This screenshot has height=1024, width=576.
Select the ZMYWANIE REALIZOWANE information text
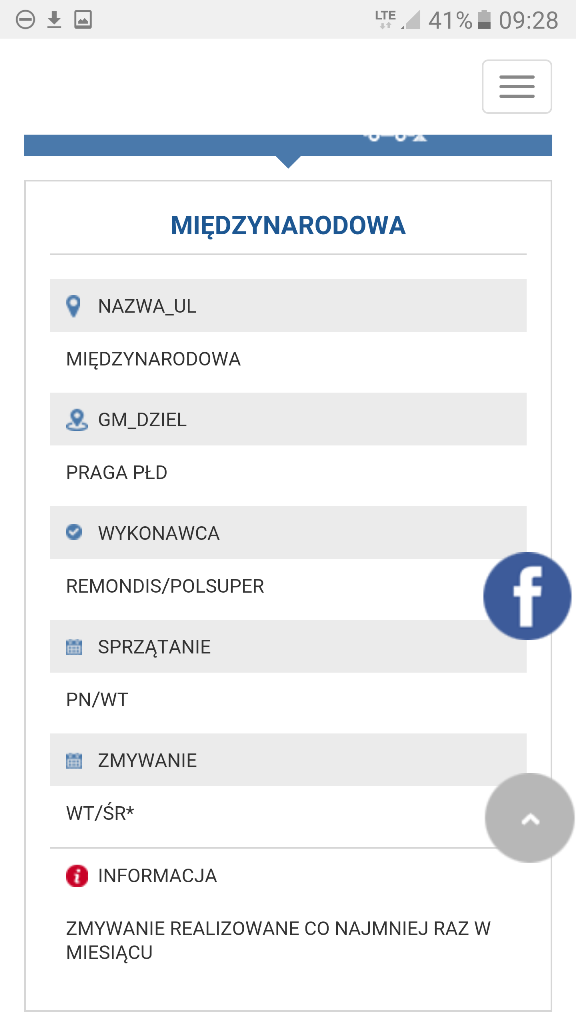[x=278, y=940]
